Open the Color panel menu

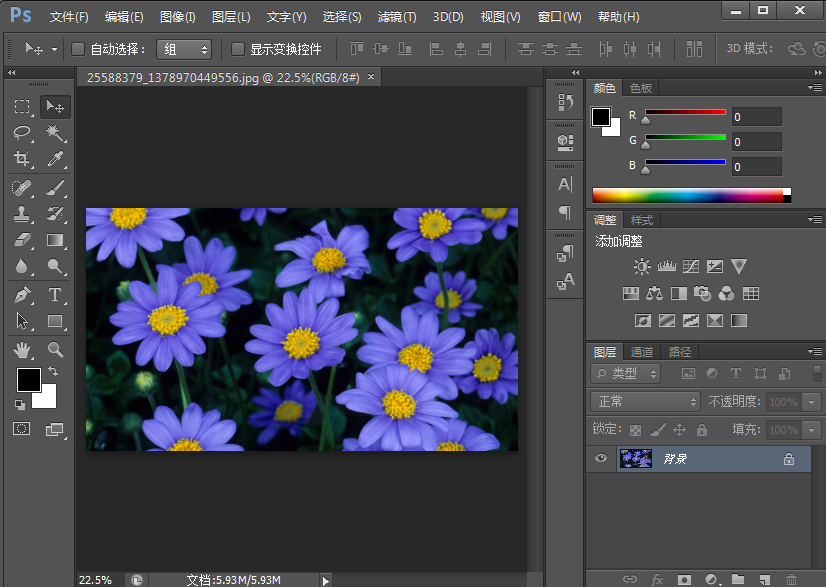815,87
